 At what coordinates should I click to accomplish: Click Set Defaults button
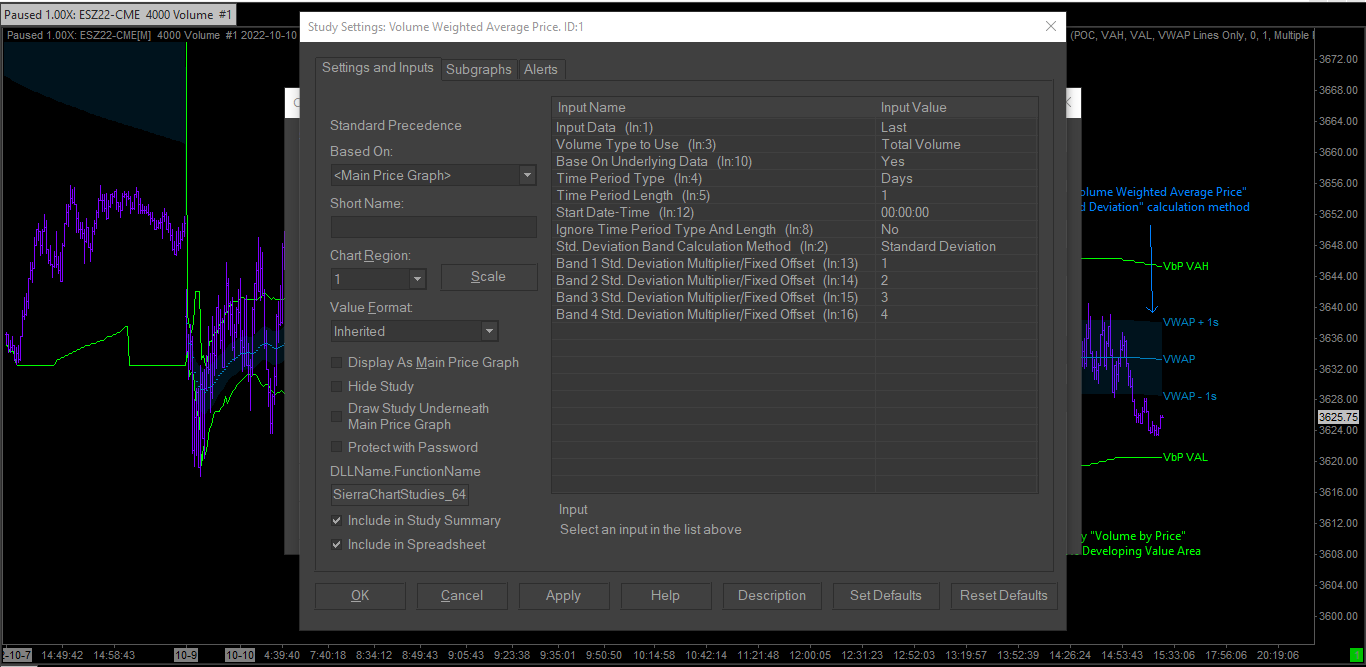coord(885,596)
